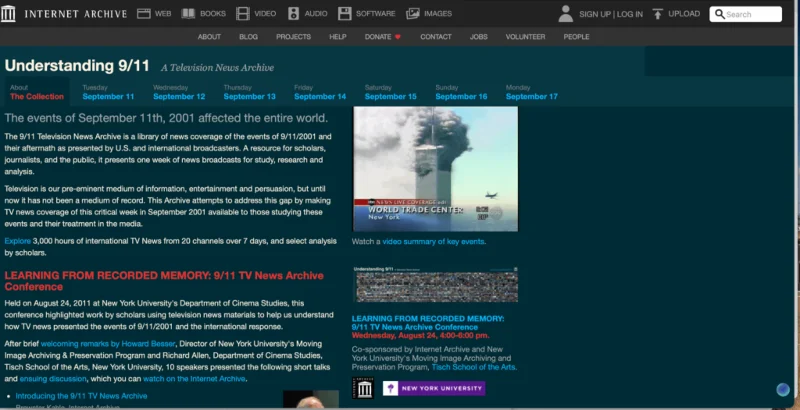The height and width of the screenshot is (410, 800).
Task: Click the Understanding 9/11 page title
Action: 77,66
